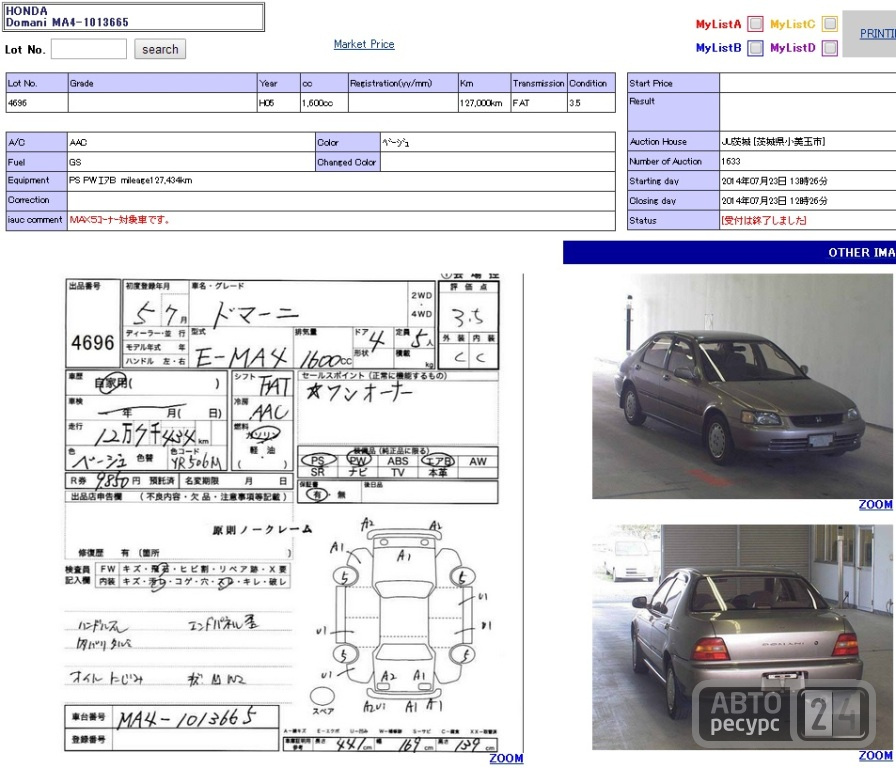Screen dimensions: 896x768
Task: Check the MyListC checkbox
Action: click(x=830, y=24)
